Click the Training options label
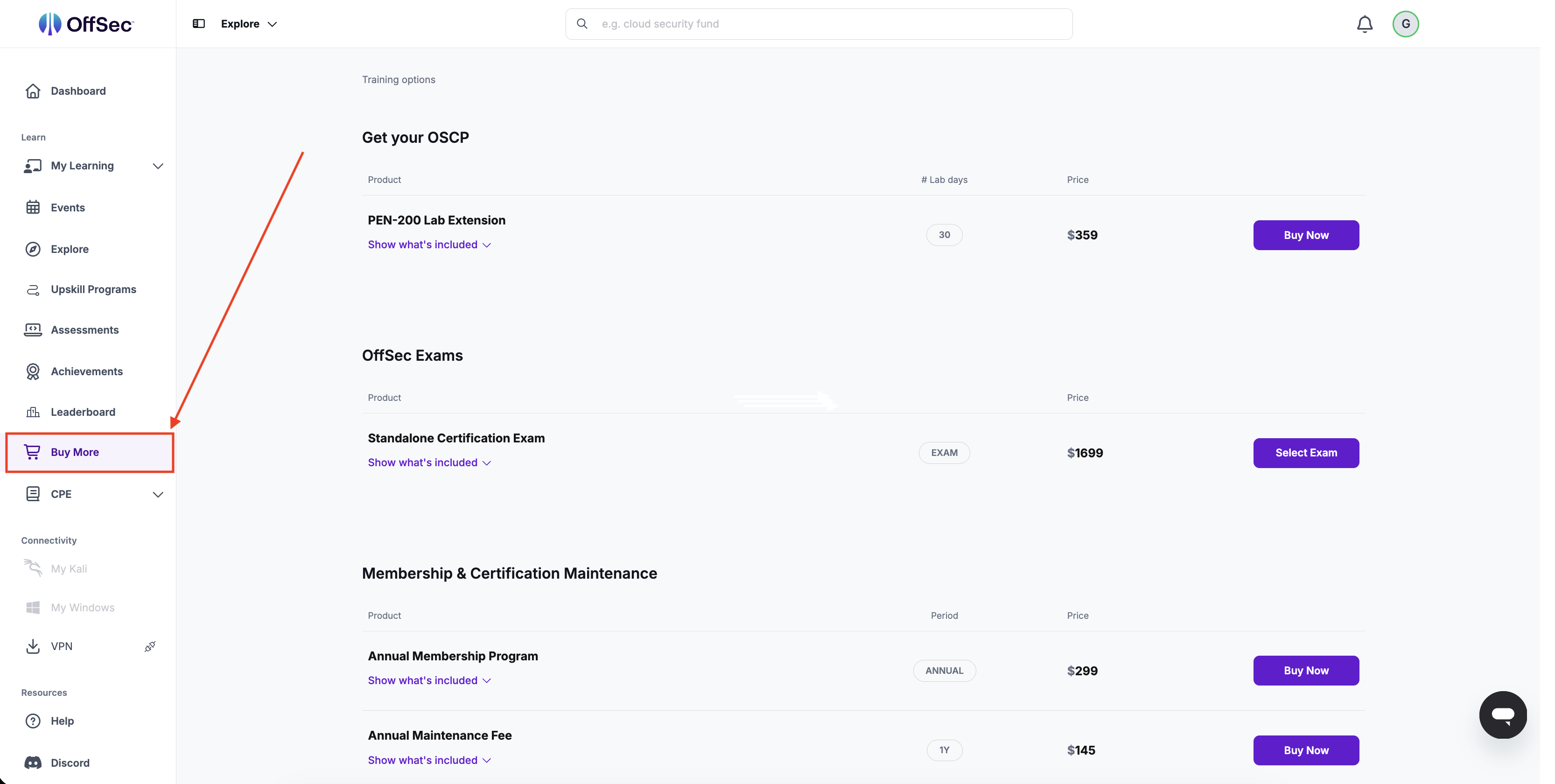The image size is (1555, 784). click(x=399, y=80)
